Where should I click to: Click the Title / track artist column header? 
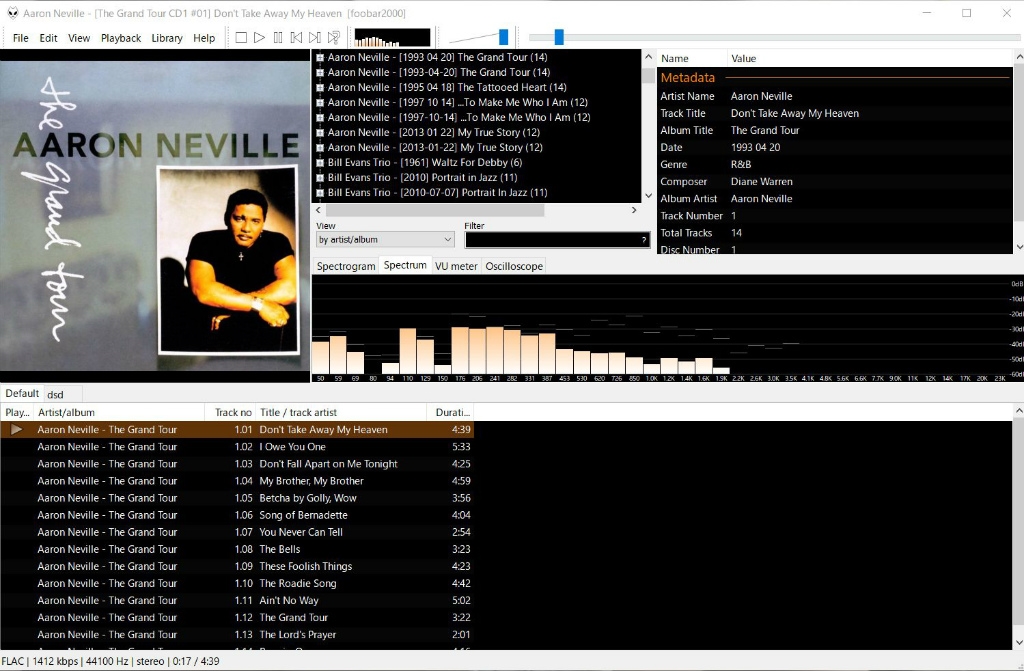click(x=298, y=412)
